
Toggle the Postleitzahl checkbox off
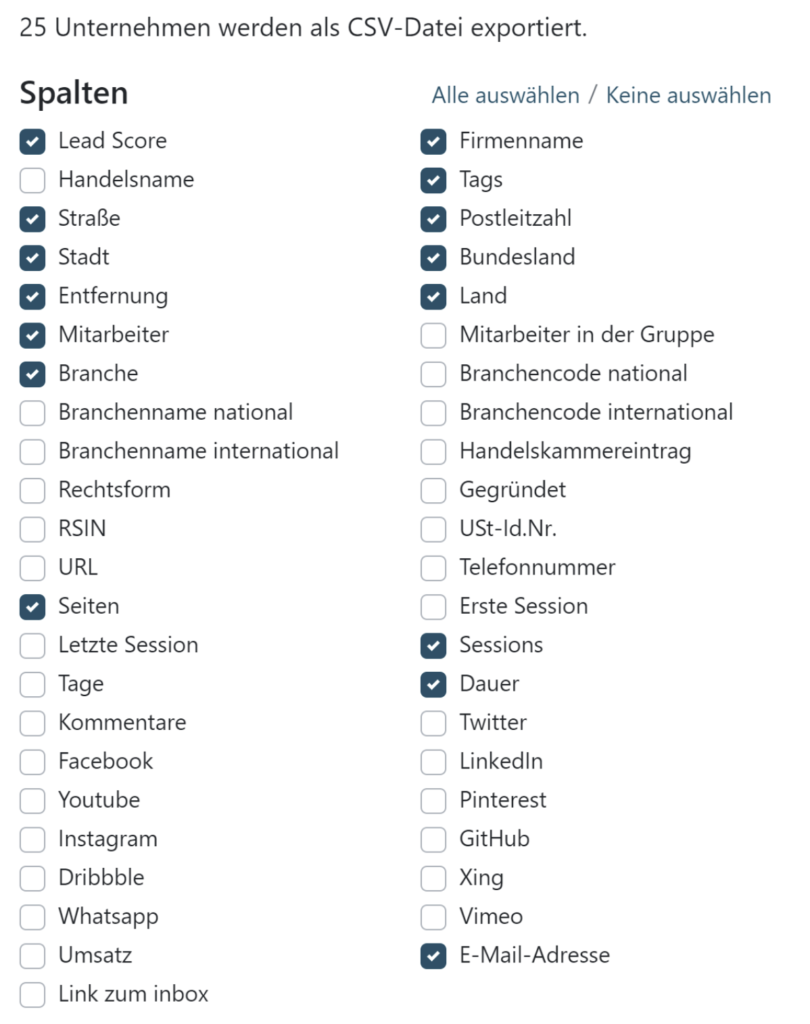tap(434, 219)
